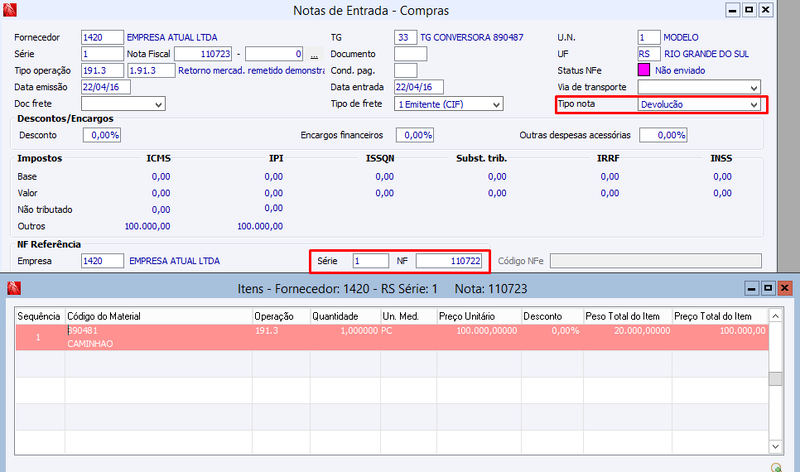Click the Fornecedor code field 1420
This screenshot has height=472, width=800.
pos(102,37)
